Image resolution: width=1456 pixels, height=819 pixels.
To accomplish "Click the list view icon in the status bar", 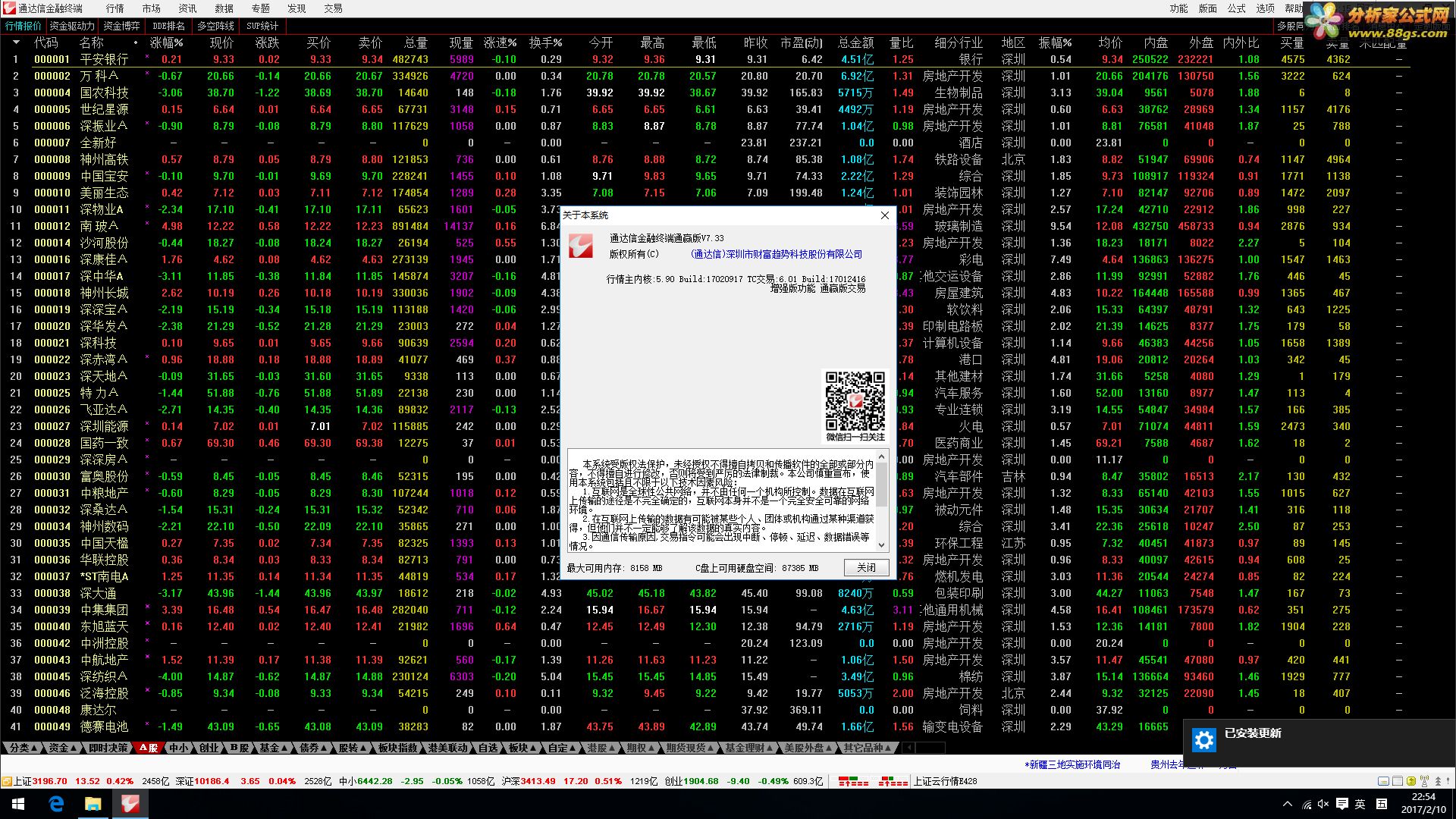I will pyautogui.click(x=1398, y=781).
